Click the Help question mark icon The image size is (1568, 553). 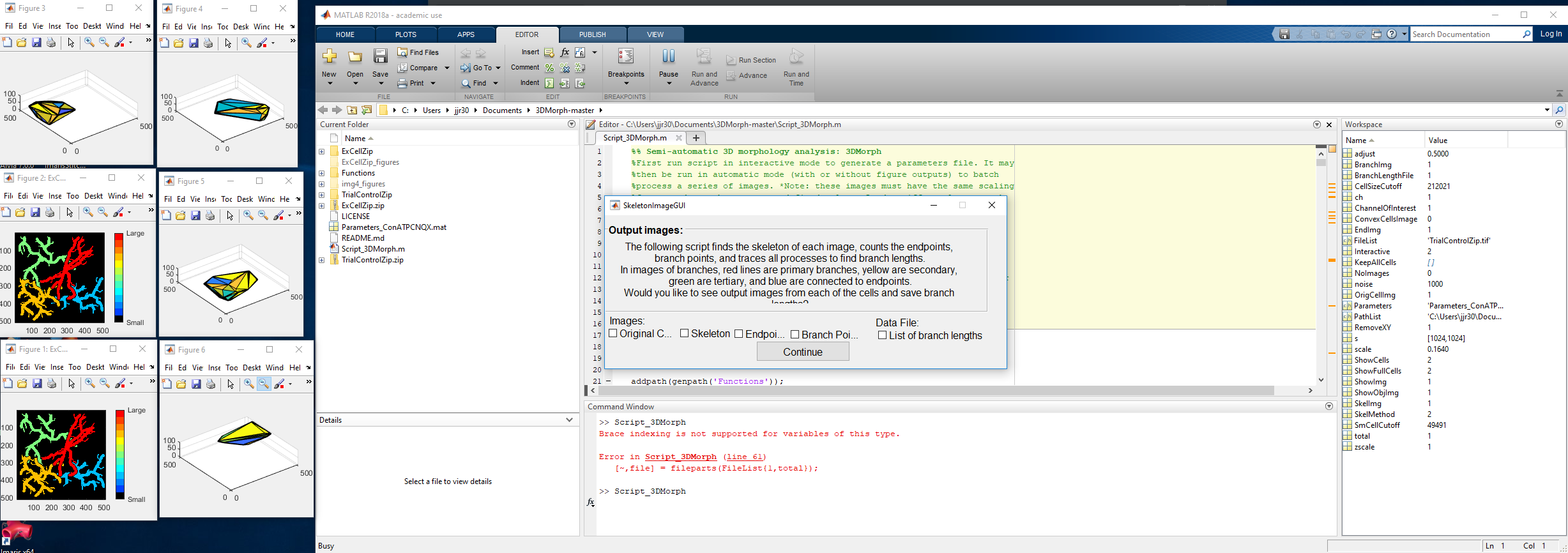(x=1392, y=34)
